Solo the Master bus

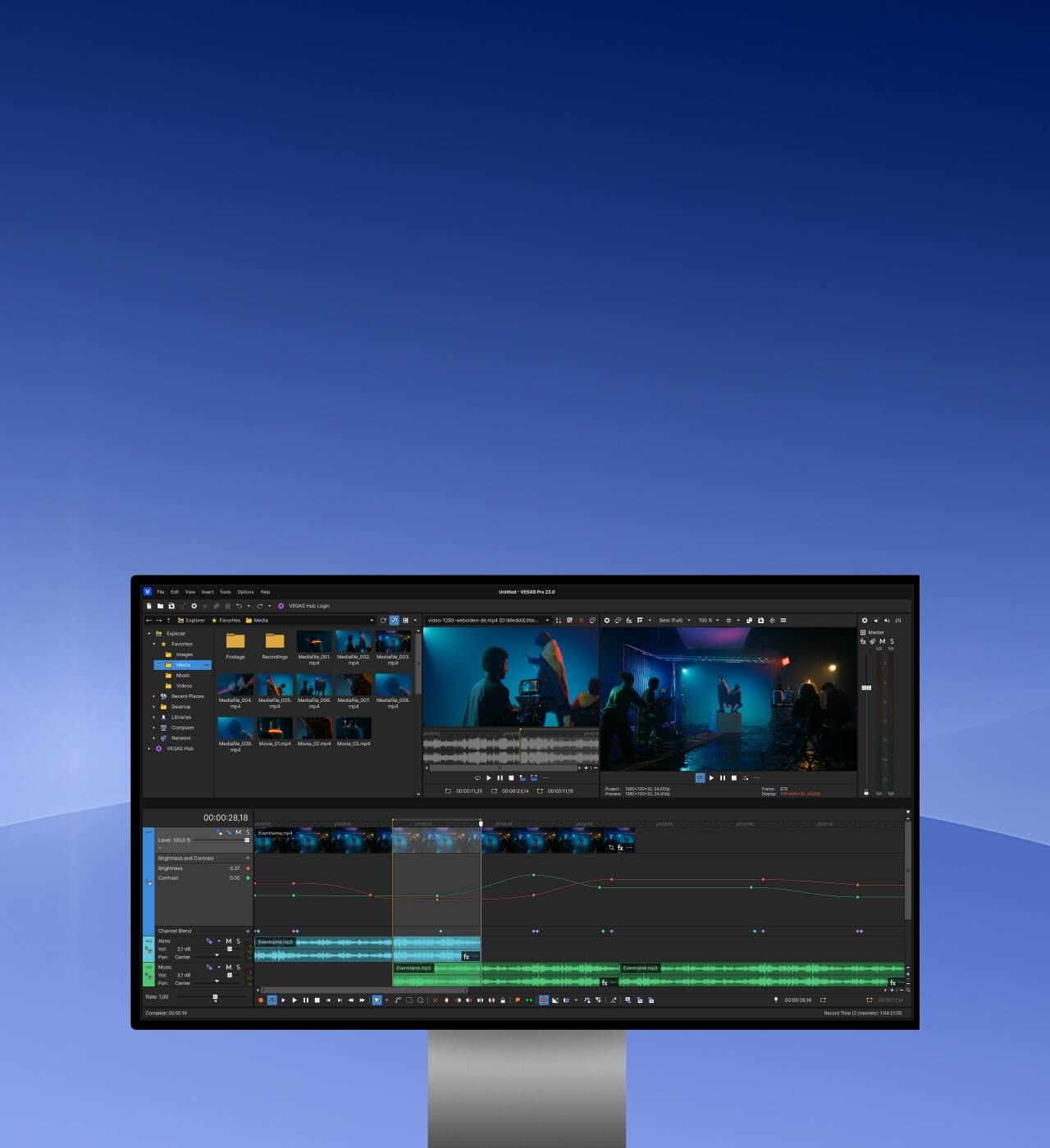pyautogui.click(x=892, y=642)
